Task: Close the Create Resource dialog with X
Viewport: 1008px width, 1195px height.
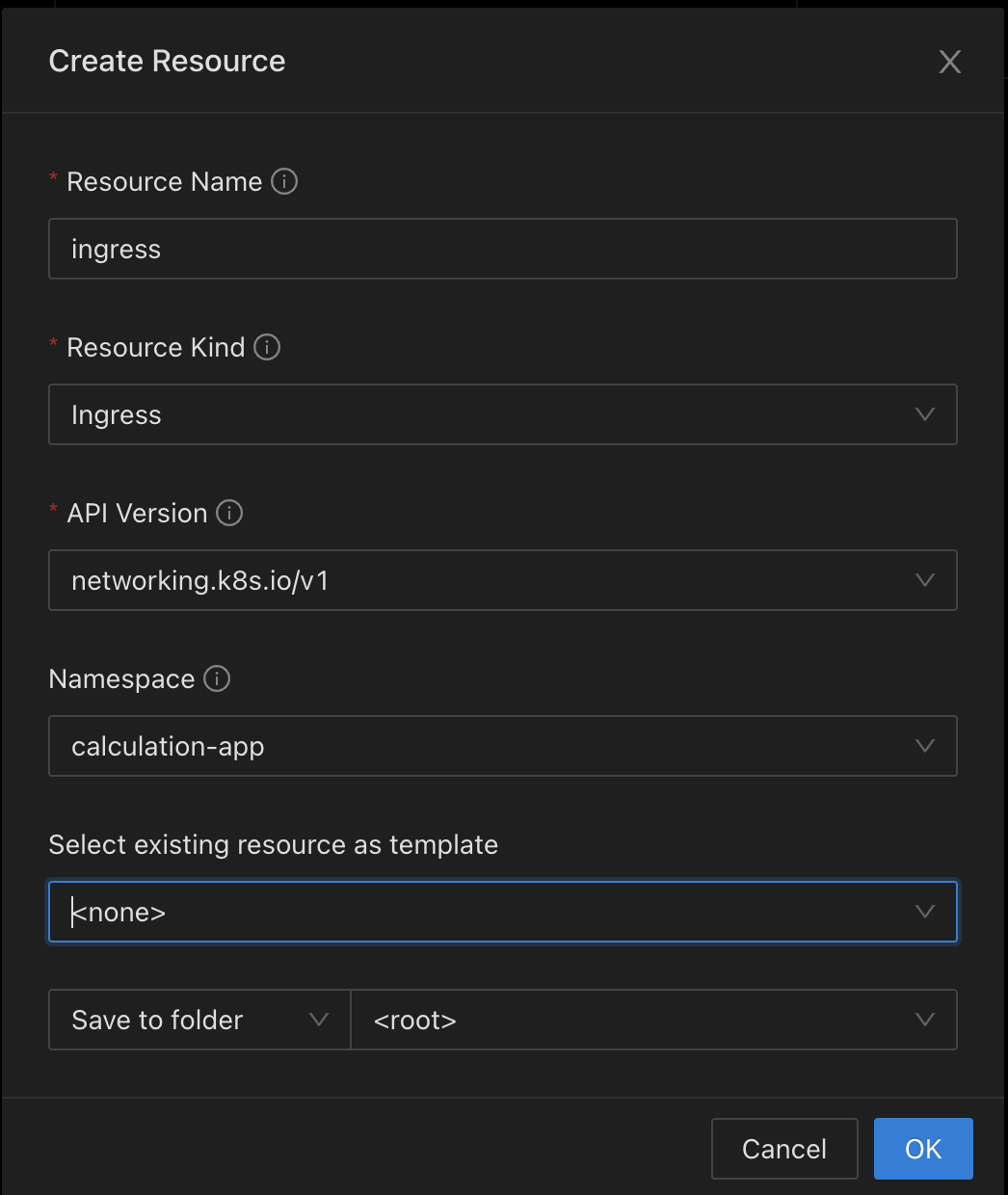Action: 949,62
